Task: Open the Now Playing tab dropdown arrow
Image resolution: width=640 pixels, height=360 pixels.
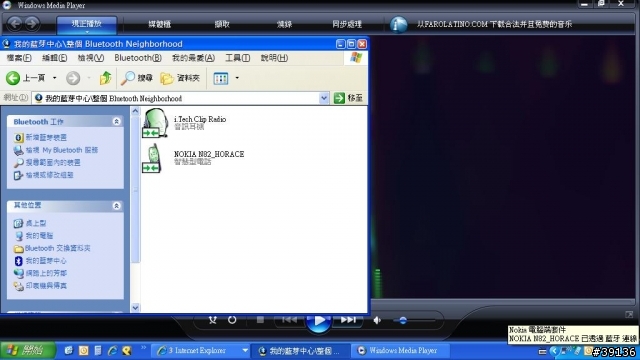Action: coord(87,31)
